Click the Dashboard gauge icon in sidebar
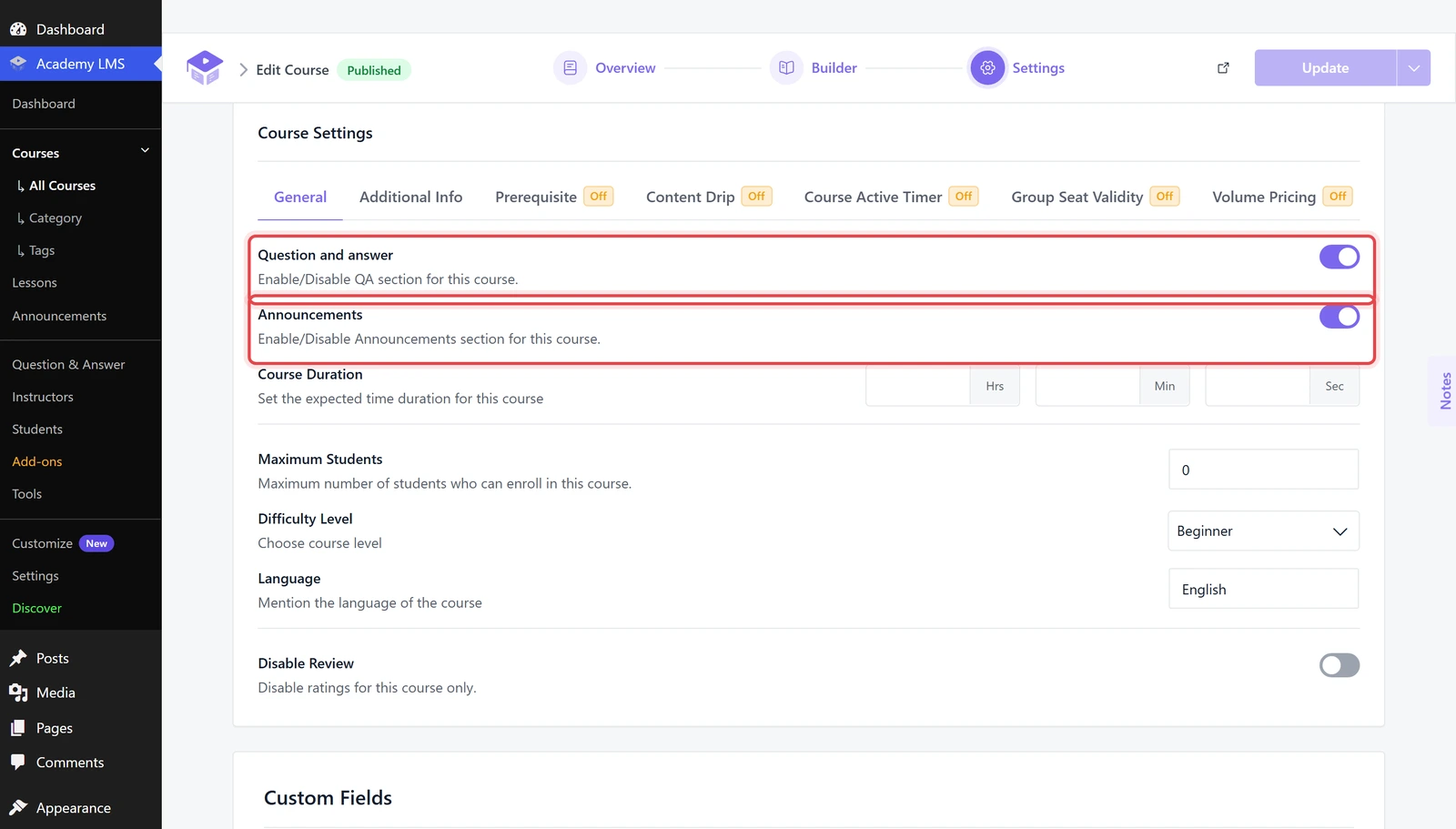This screenshot has width=1456, height=829. pyautogui.click(x=18, y=29)
